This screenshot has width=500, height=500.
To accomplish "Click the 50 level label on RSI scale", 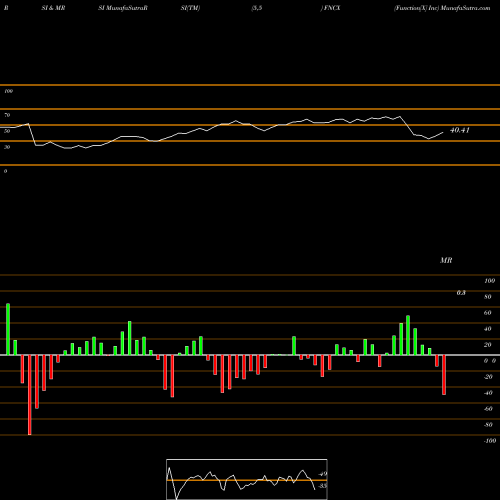I will [x=7, y=131].
